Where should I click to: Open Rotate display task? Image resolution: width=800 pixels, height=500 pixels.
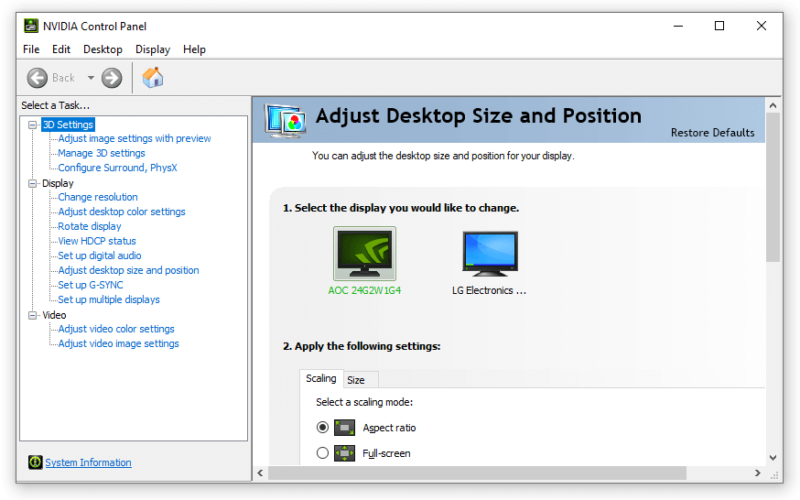coord(90,227)
